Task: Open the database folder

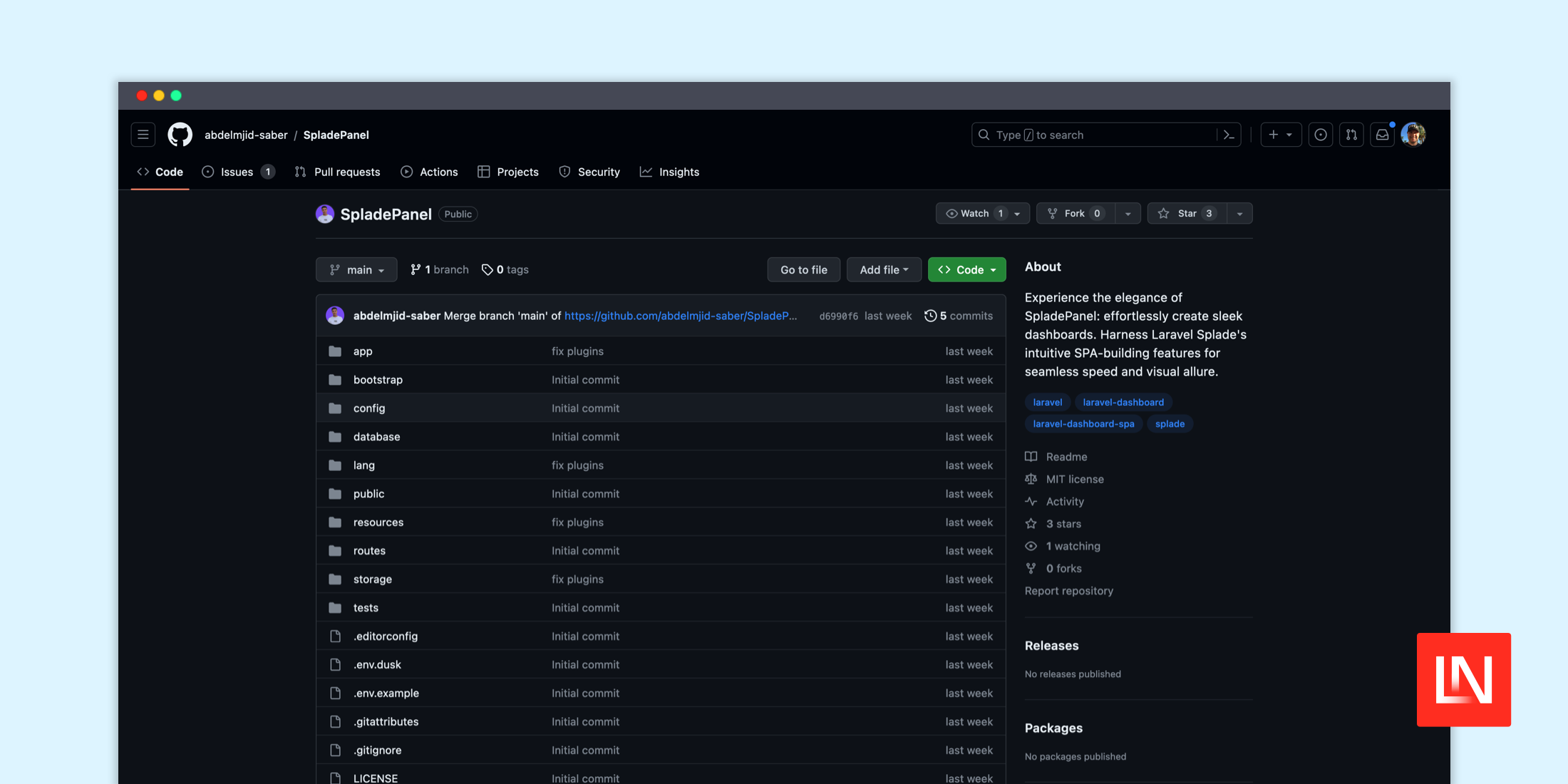Action: tap(377, 437)
